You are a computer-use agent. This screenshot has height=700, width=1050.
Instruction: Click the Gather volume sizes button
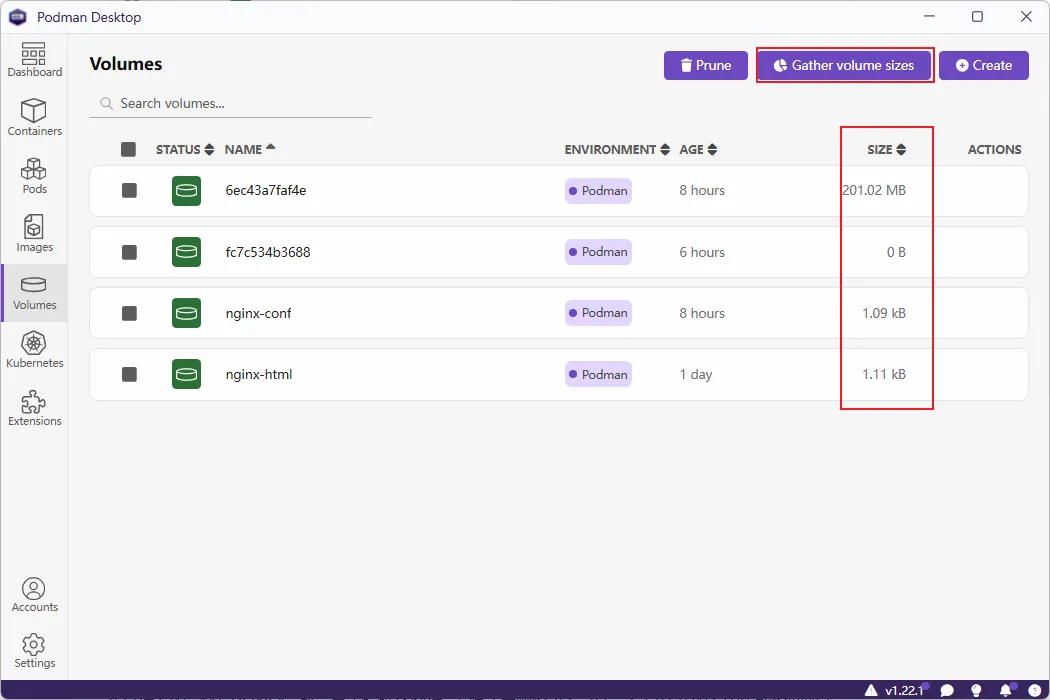(x=844, y=65)
